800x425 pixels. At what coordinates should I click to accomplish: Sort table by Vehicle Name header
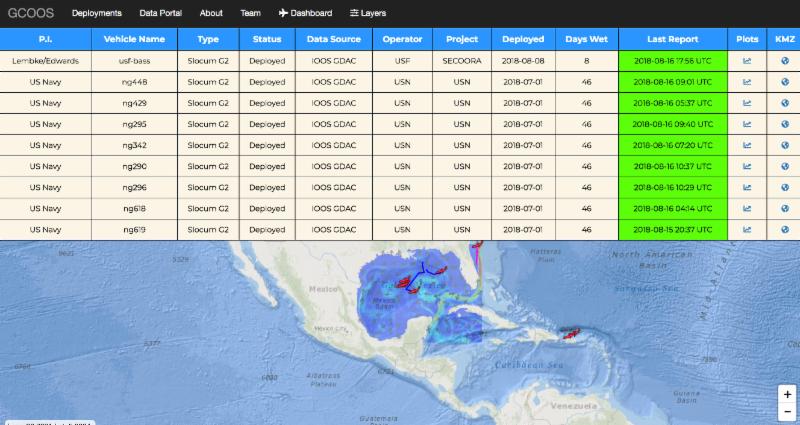(134, 39)
